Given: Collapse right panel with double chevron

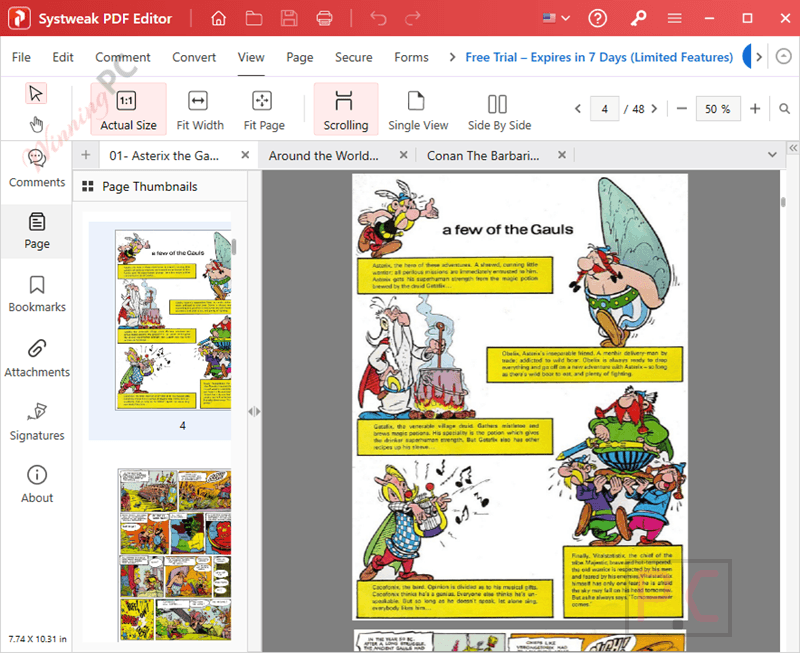Looking at the screenshot, I should point(793,148).
